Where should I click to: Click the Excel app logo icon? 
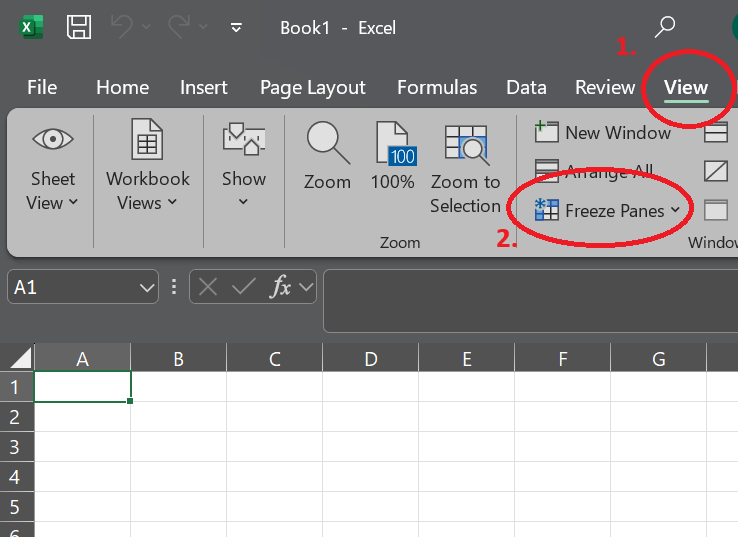click(x=31, y=27)
